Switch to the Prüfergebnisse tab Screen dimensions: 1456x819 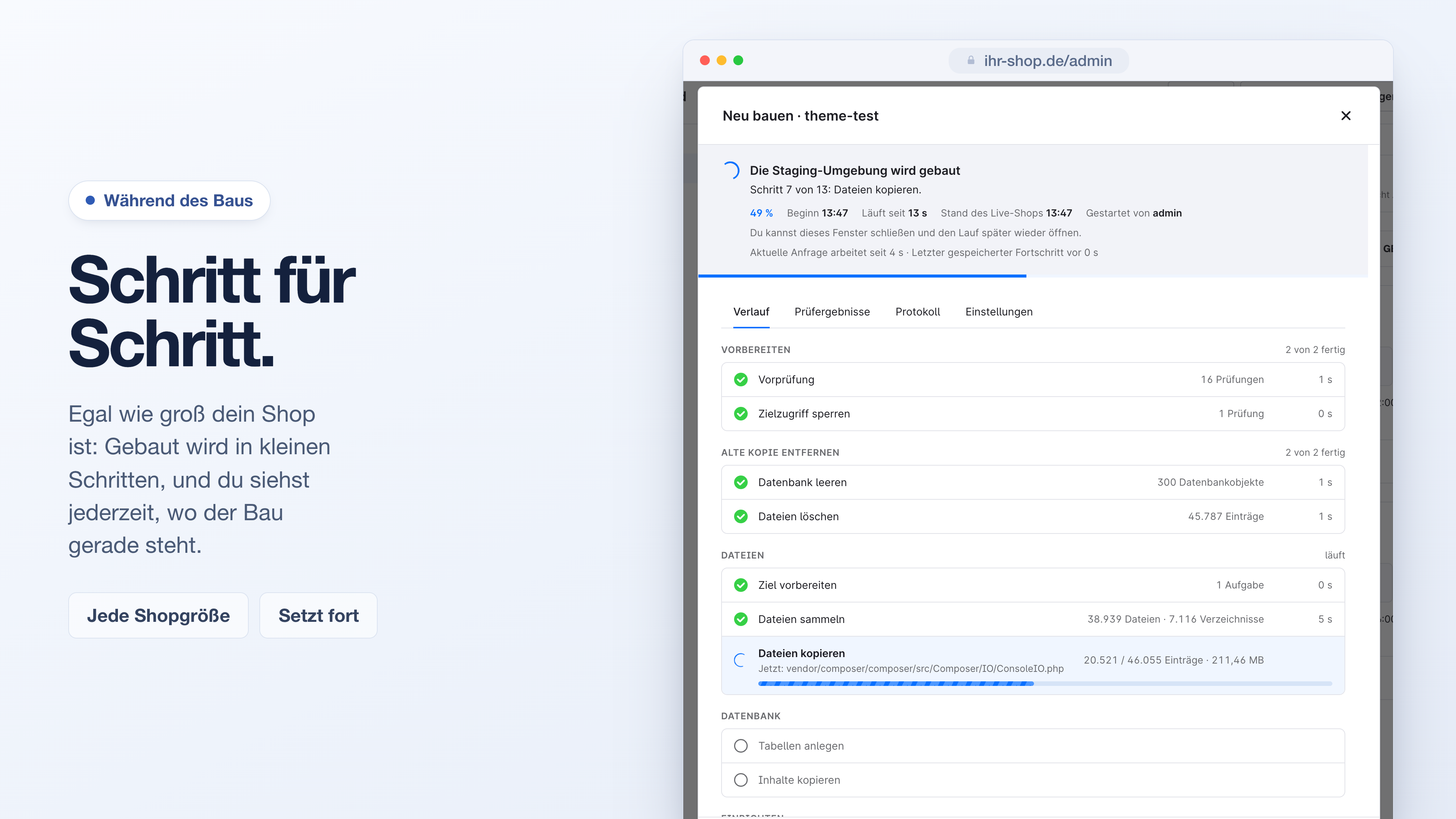[x=832, y=312]
